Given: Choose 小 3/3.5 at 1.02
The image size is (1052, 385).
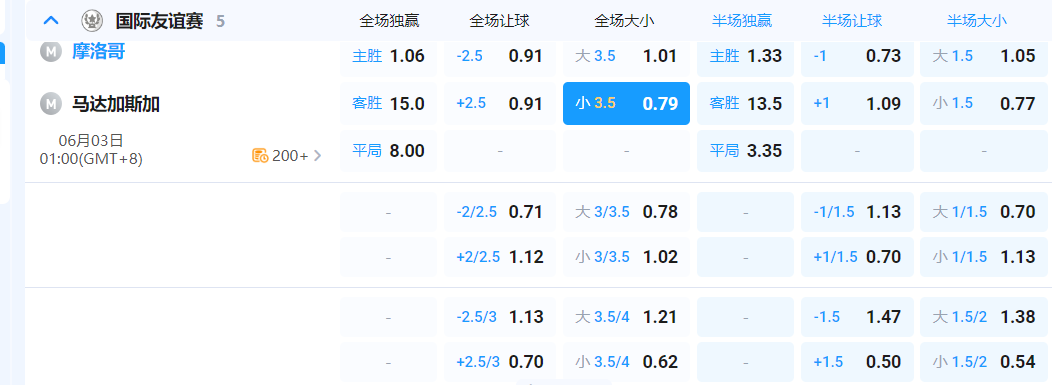Looking at the screenshot, I should coord(627,257).
